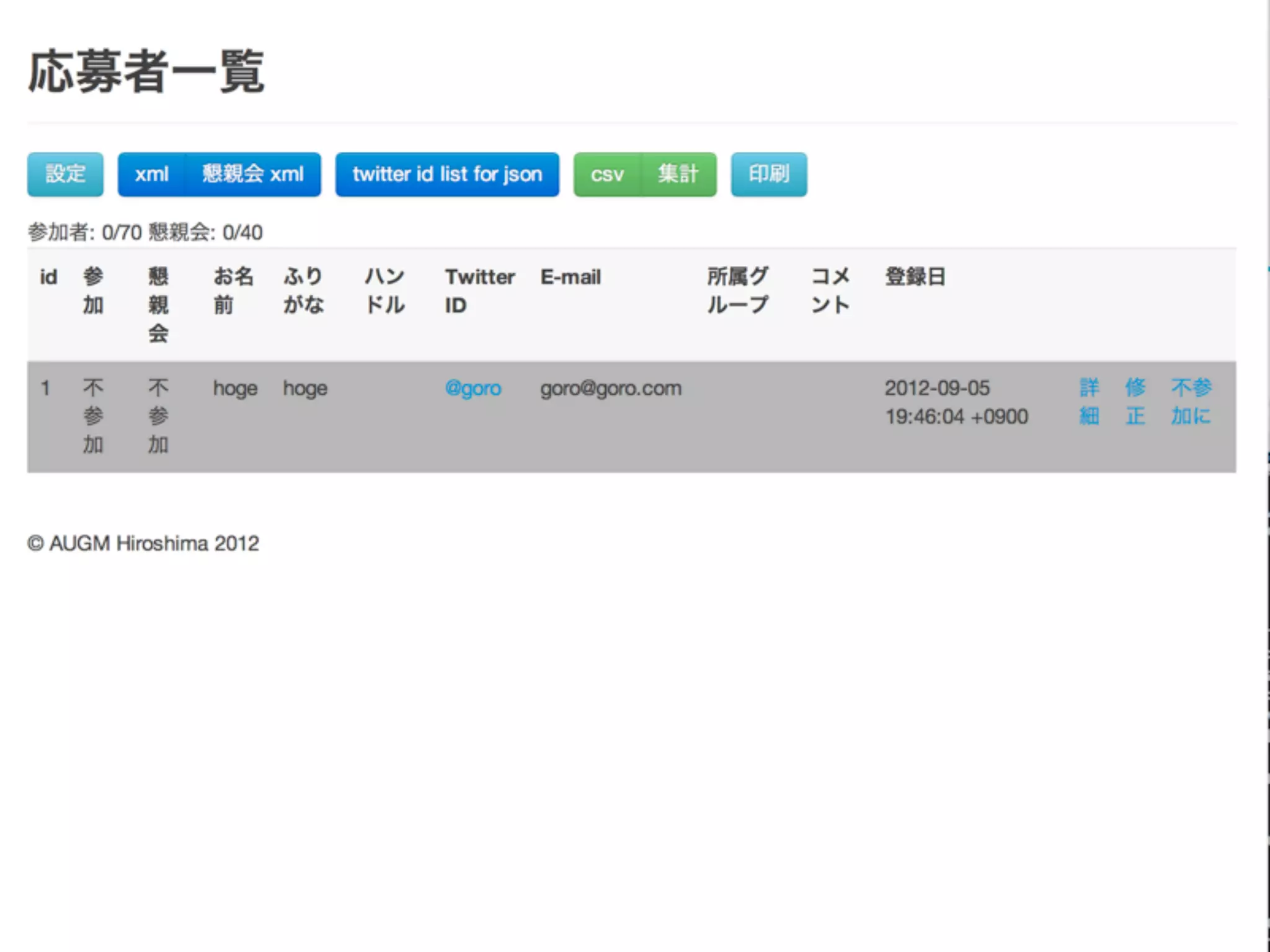The height and width of the screenshot is (952, 1270).
Task: Click the id column header
Action: [x=48, y=277]
